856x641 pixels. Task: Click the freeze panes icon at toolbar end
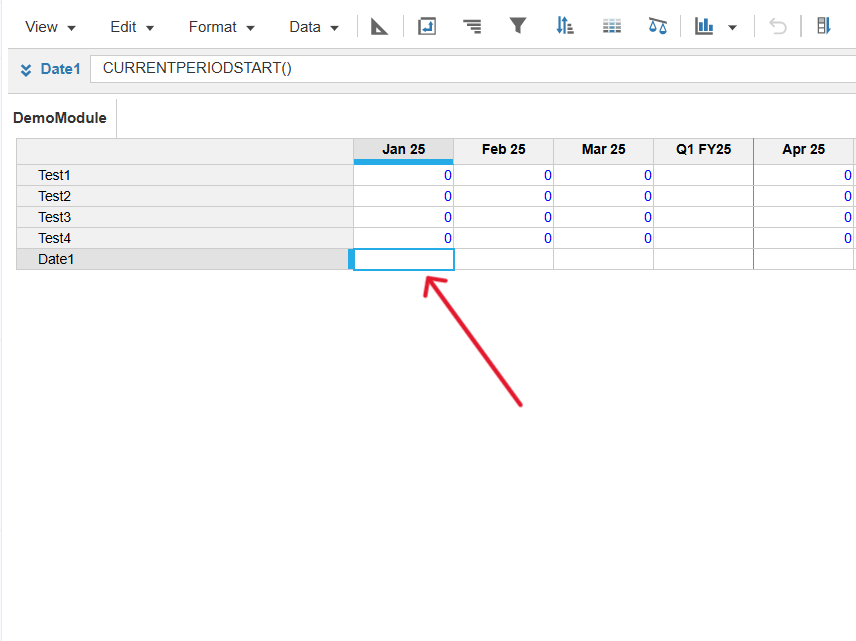click(x=824, y=26)
